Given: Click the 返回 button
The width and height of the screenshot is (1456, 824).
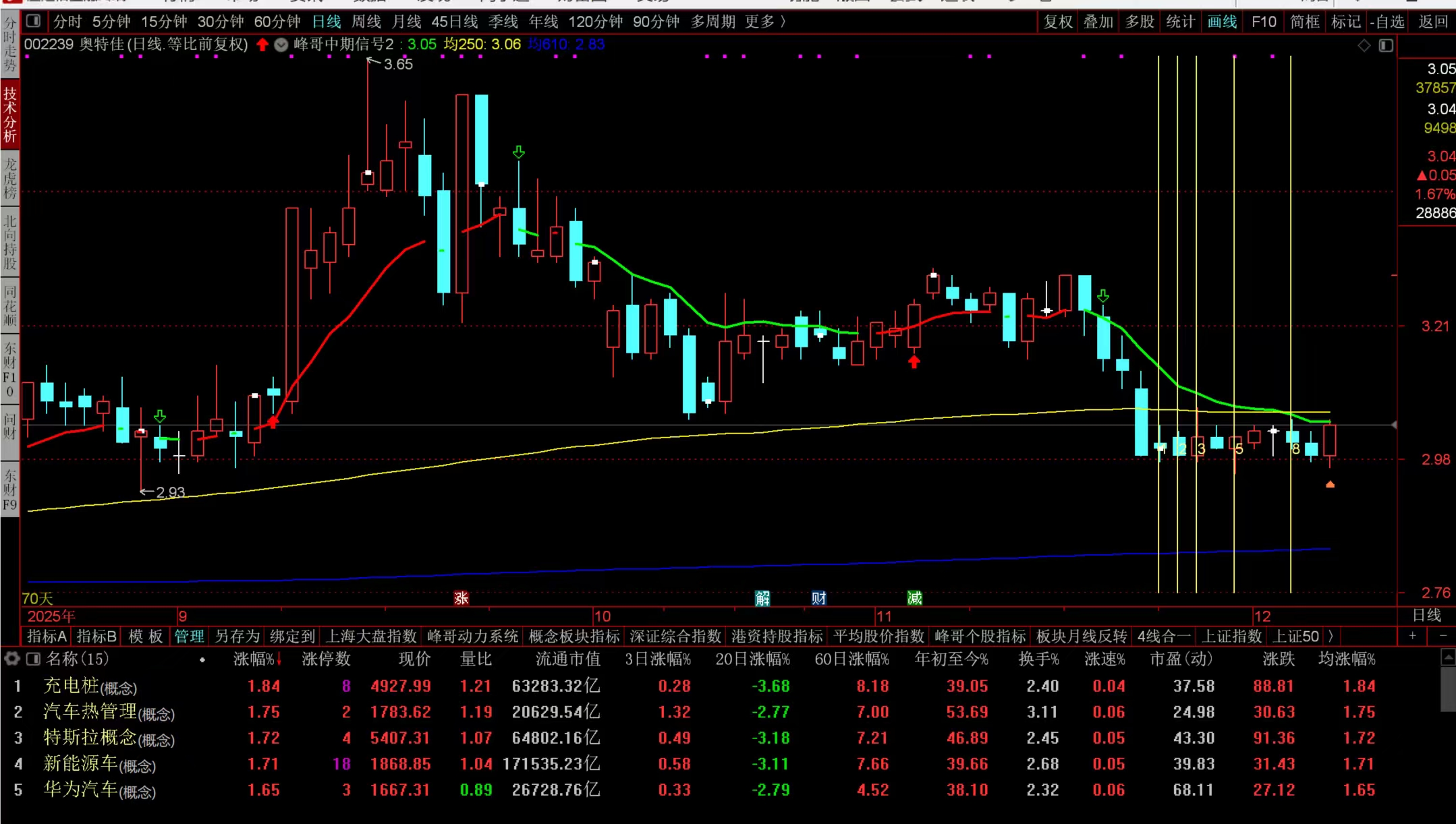Looking at the screenshot, I should point(1433,22).
